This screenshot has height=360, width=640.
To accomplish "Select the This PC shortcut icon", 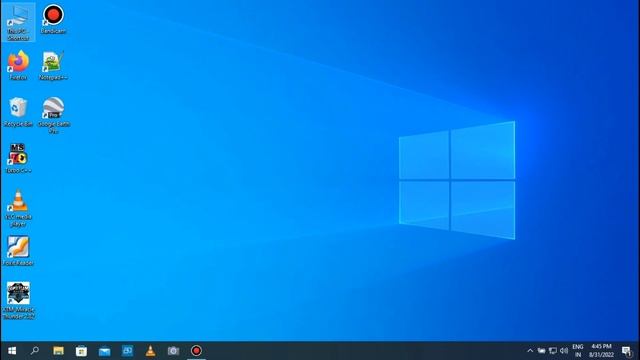I will pos(18,22).
